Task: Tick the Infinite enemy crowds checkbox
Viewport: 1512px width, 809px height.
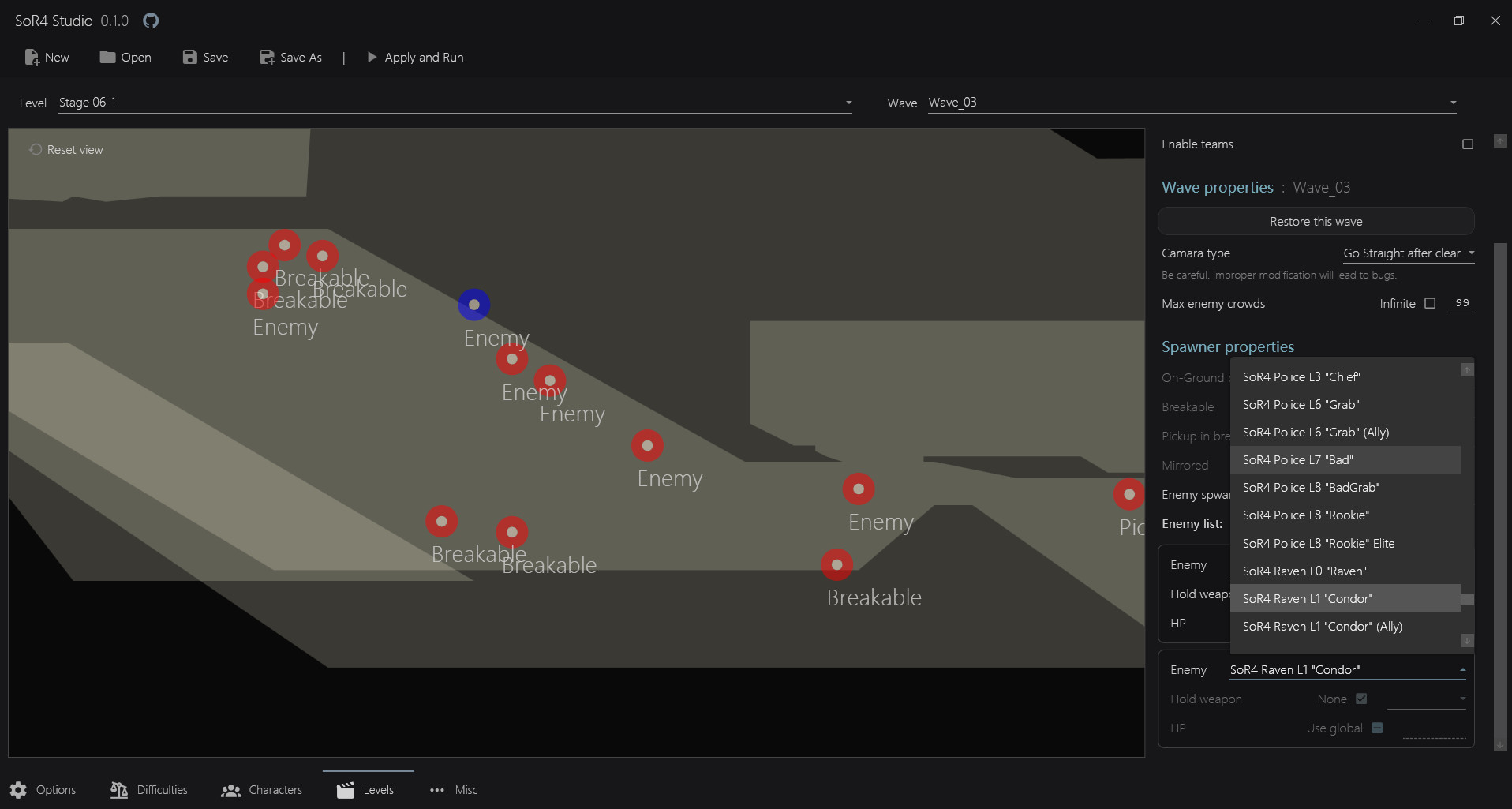Action: 1429,303
